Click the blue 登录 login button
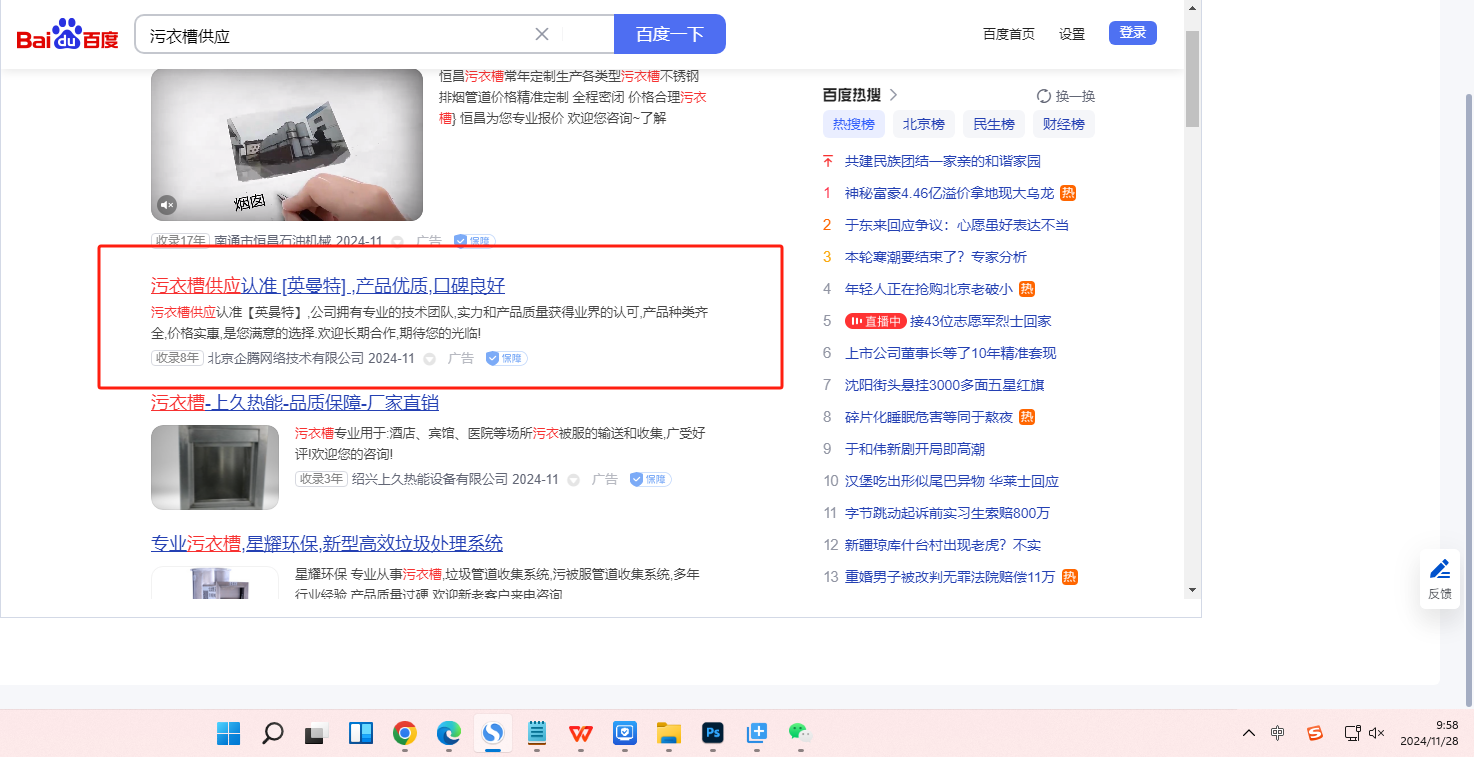Image resolution: width=1474 pixels, height=757 pixels. (x=1132, y=33)
